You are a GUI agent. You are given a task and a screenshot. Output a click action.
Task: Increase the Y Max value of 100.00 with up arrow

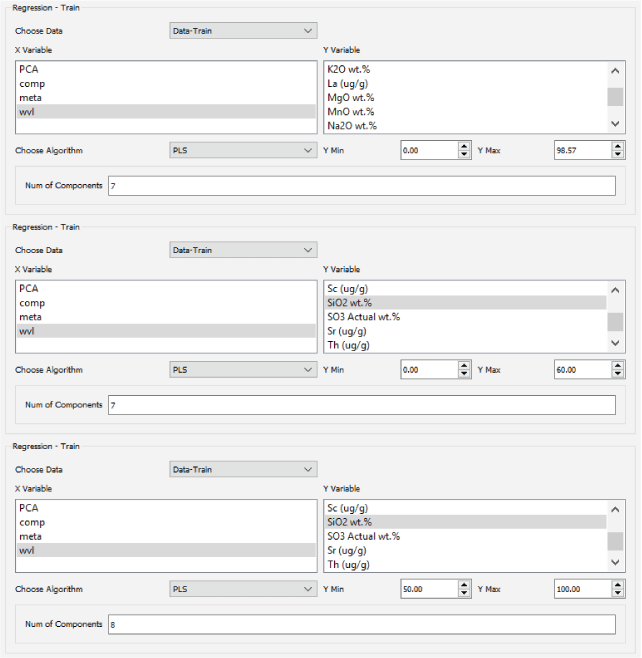tap(618, 585)
